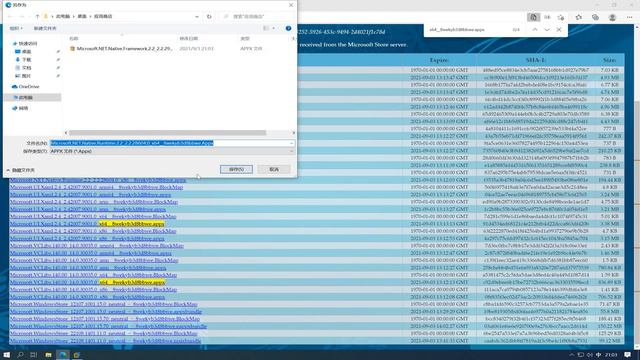Image resolution: width=640 pixels, height=360 pixels.
Task: Sort files by 名称 (Name) column
Action: coord(74,38)
